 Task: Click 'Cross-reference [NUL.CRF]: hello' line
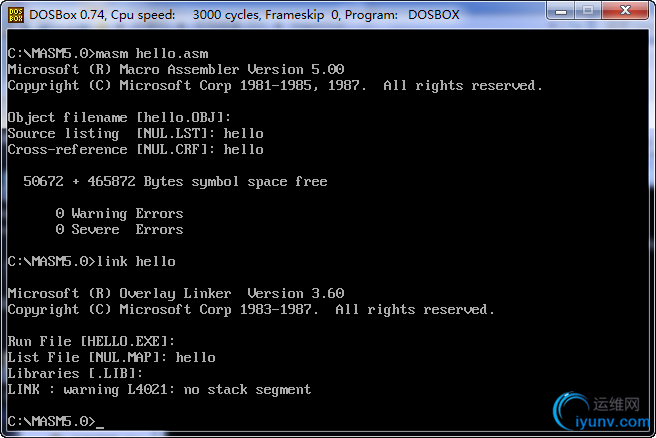pyautogui.click(x=136, y=149)
